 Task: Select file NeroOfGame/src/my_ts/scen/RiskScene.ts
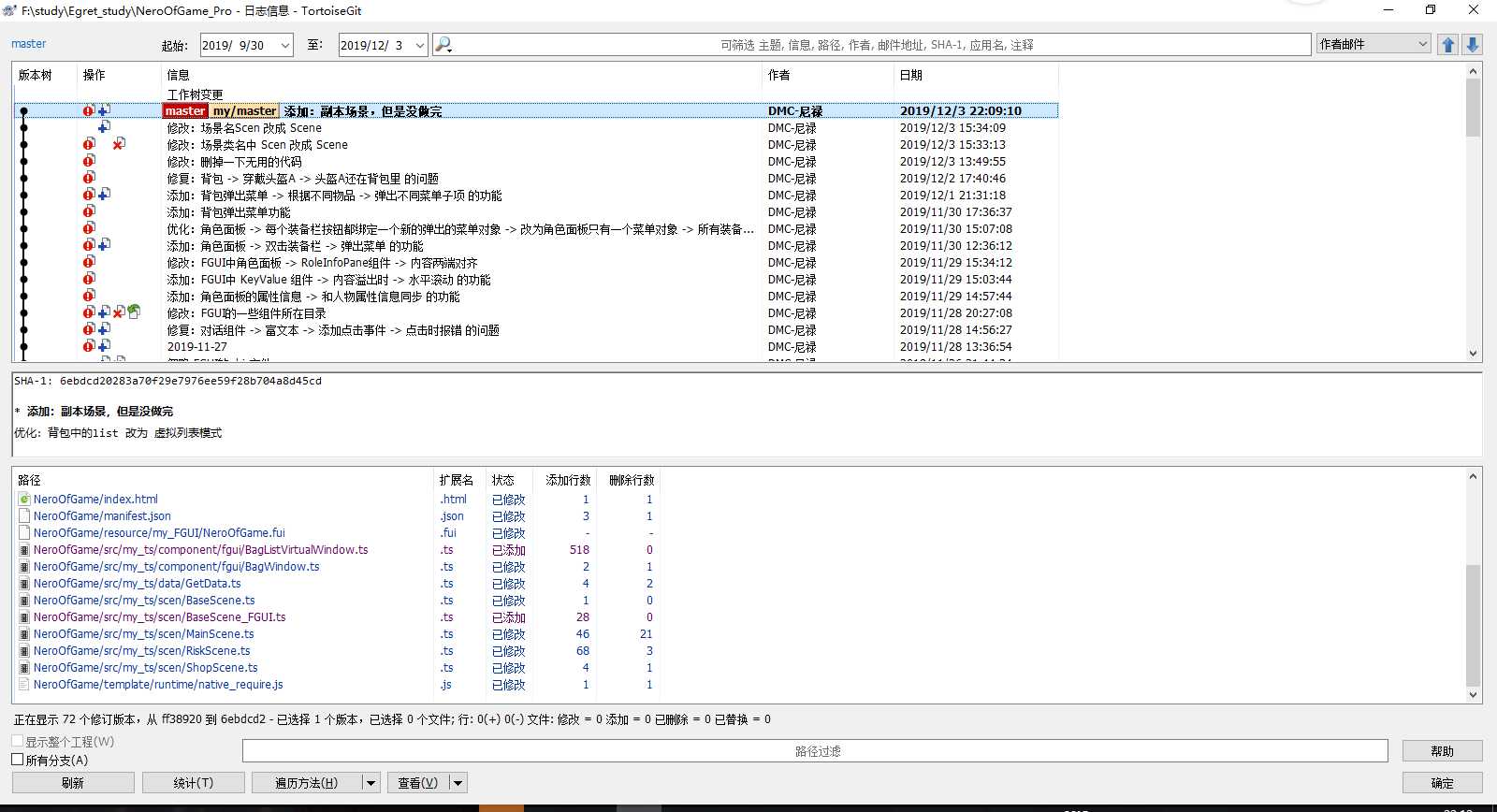pos(337,651)
